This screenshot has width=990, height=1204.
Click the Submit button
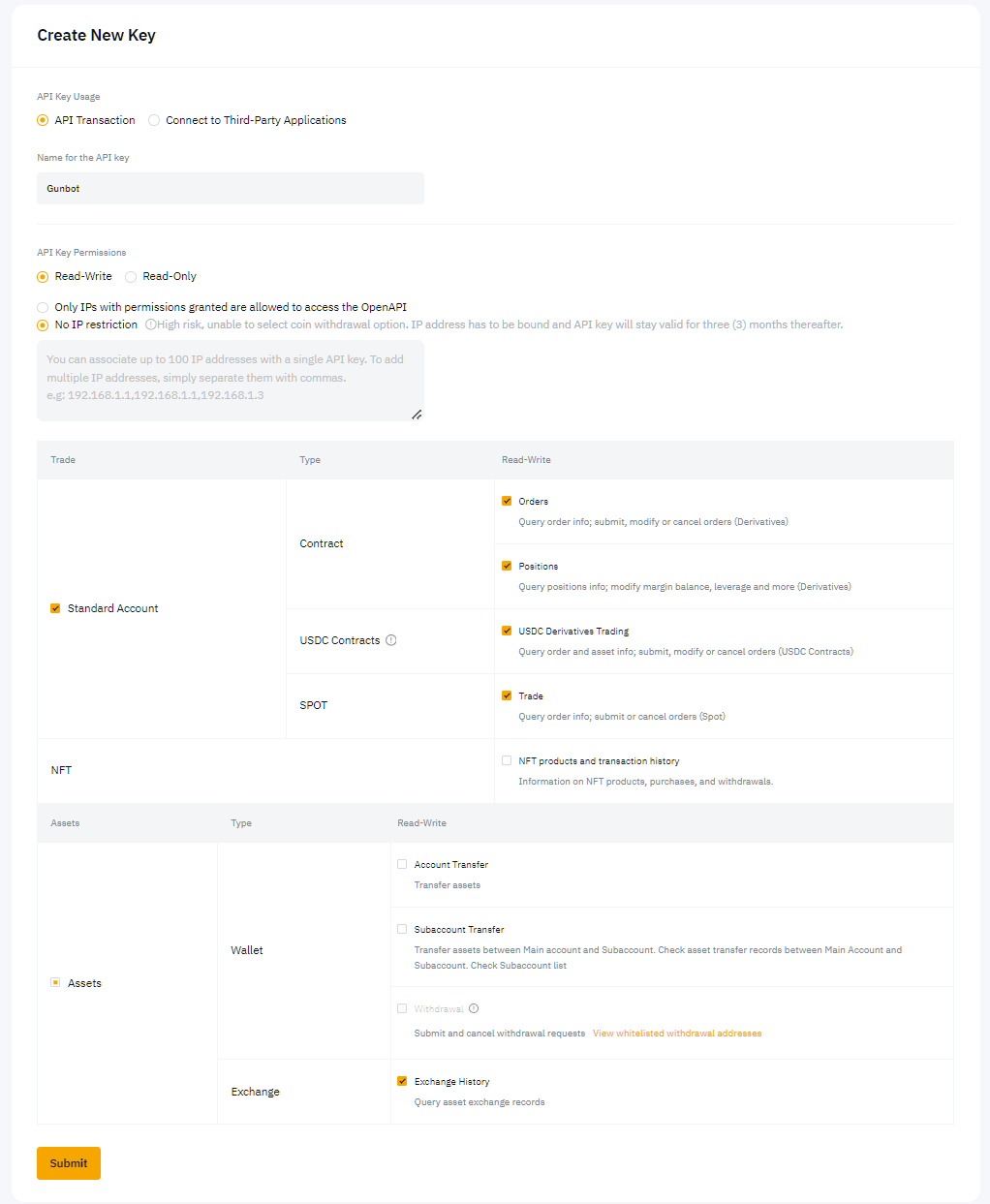click(x=69, y=1163)
